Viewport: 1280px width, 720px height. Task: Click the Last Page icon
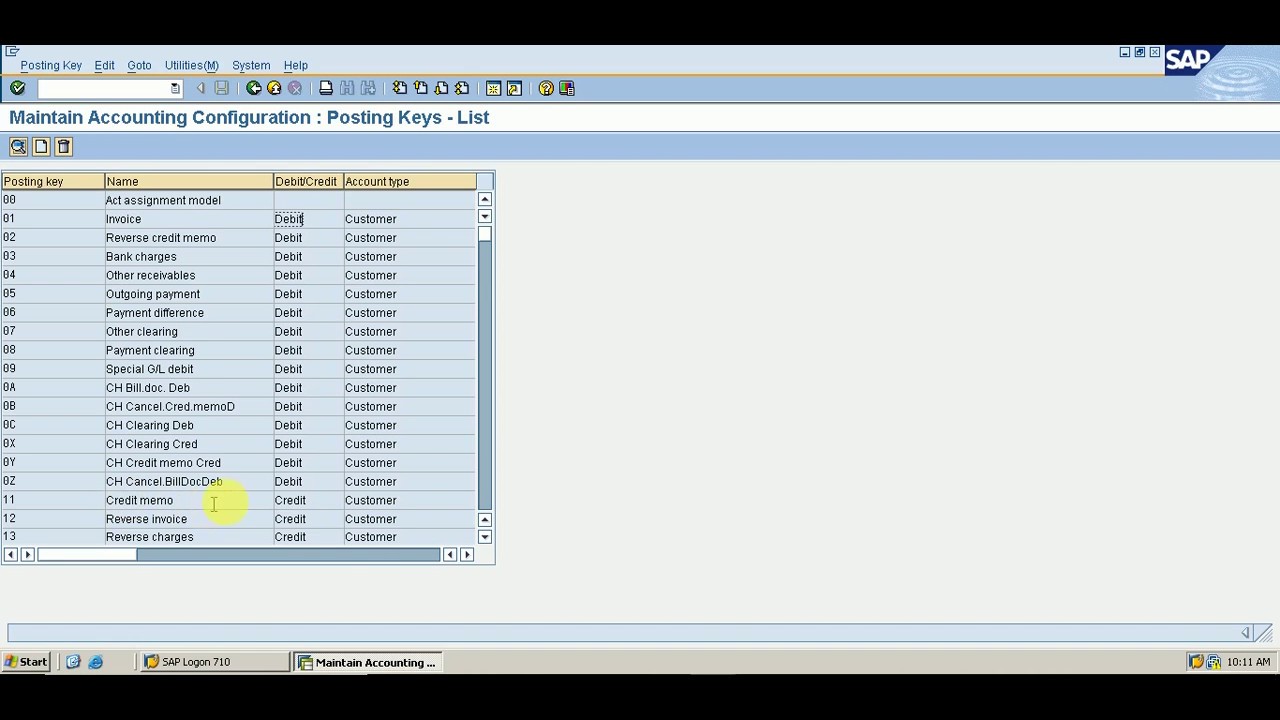coord(462,88)
